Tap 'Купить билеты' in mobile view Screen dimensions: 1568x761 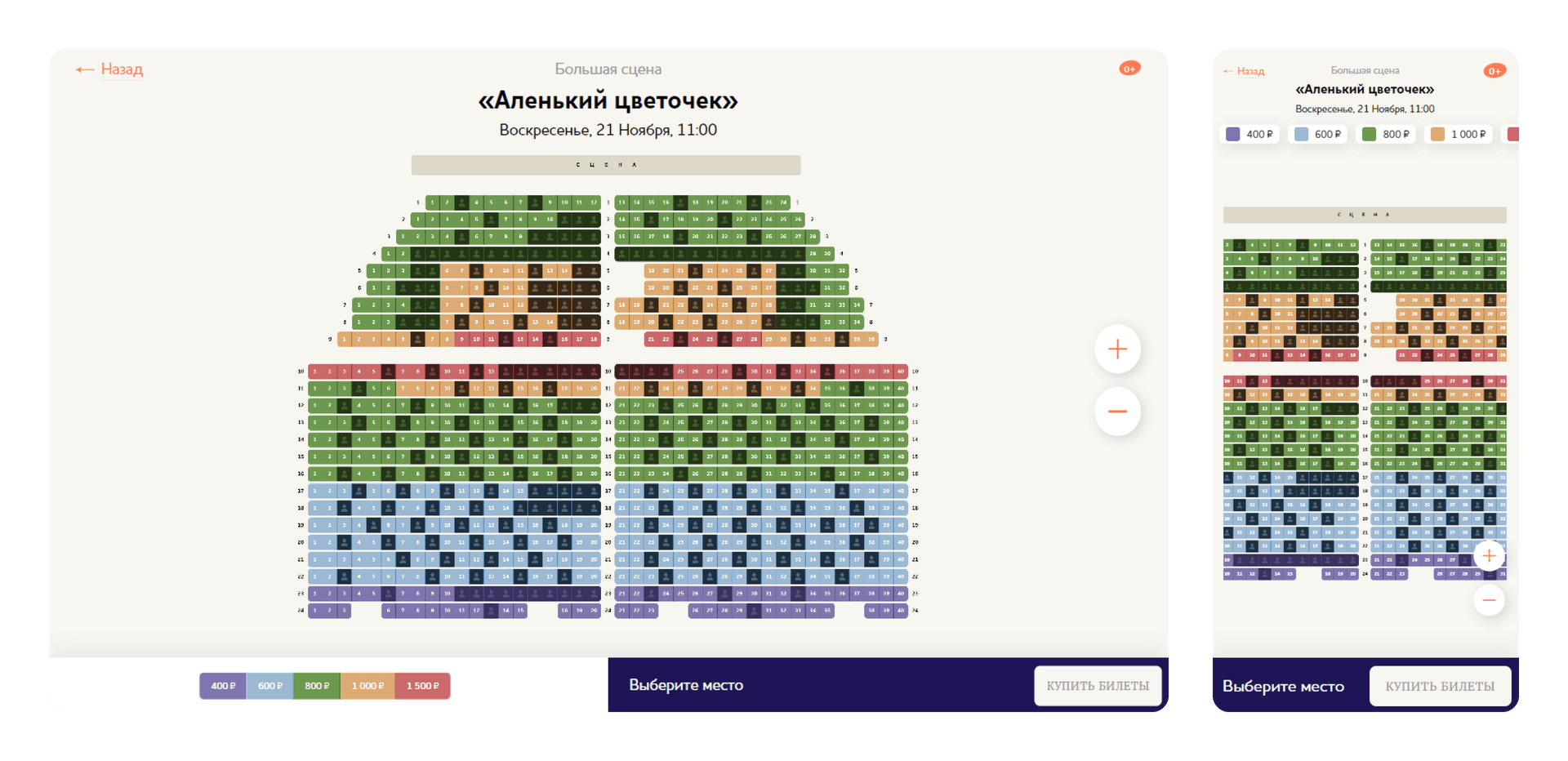click(x=1439, y=686)
